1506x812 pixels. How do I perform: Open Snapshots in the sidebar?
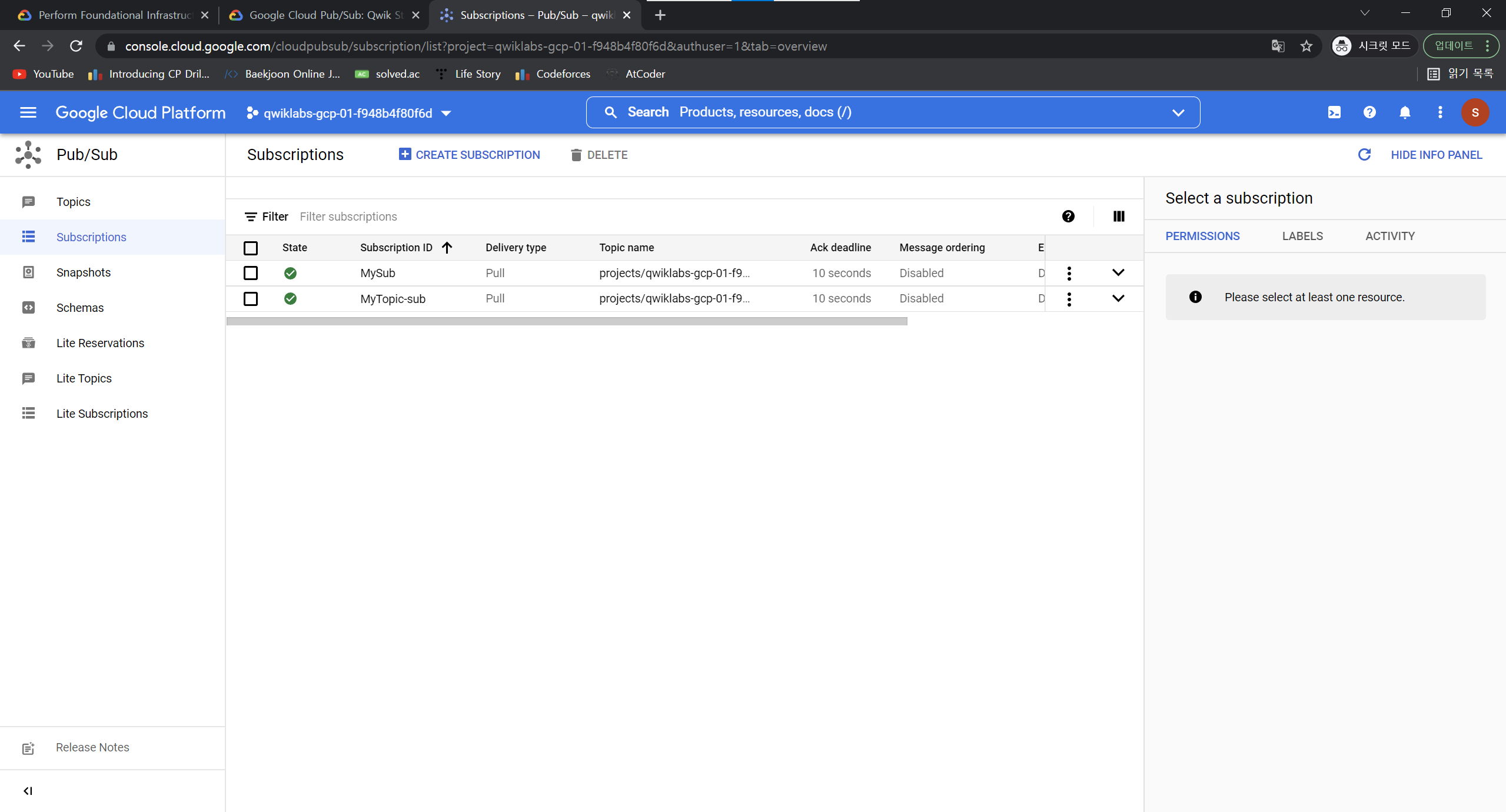[x=112, y=272]
